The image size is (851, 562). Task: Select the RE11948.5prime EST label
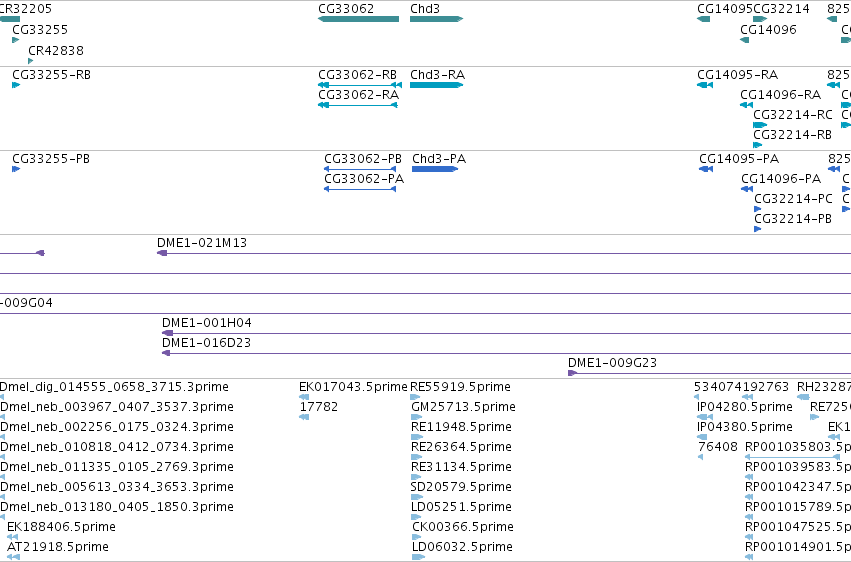pyautogui.click(x=461, y=427)
